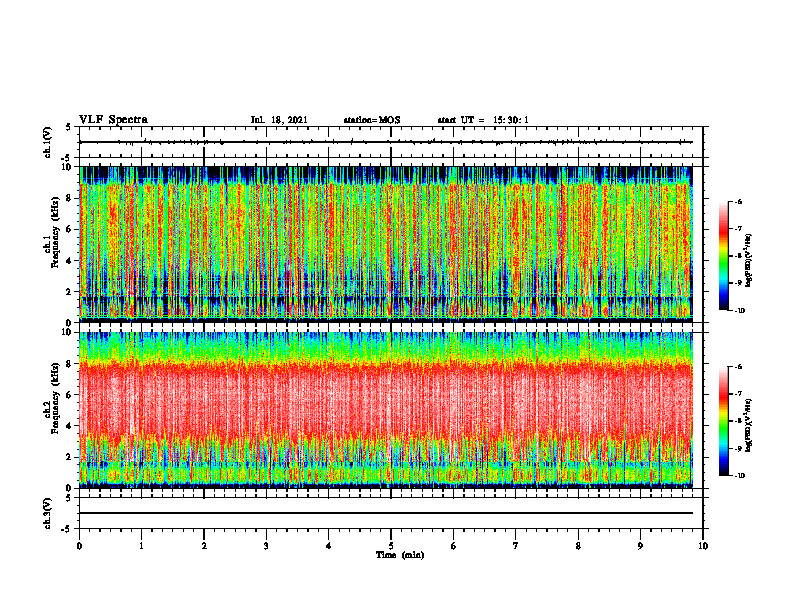Image resolution: width=792 pixels, height=612 pixels.
Task: Click the date "Jul. 18, 2021"
Action: (x=279, y=120)
